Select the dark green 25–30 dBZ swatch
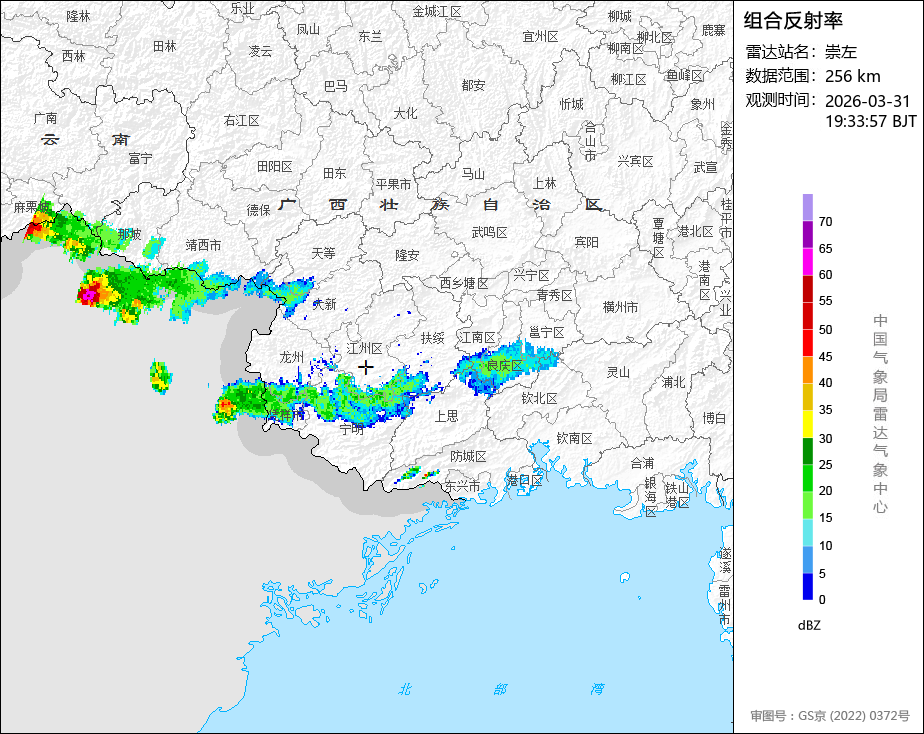Viewport: 924px width, 734px height. [807, 451]
